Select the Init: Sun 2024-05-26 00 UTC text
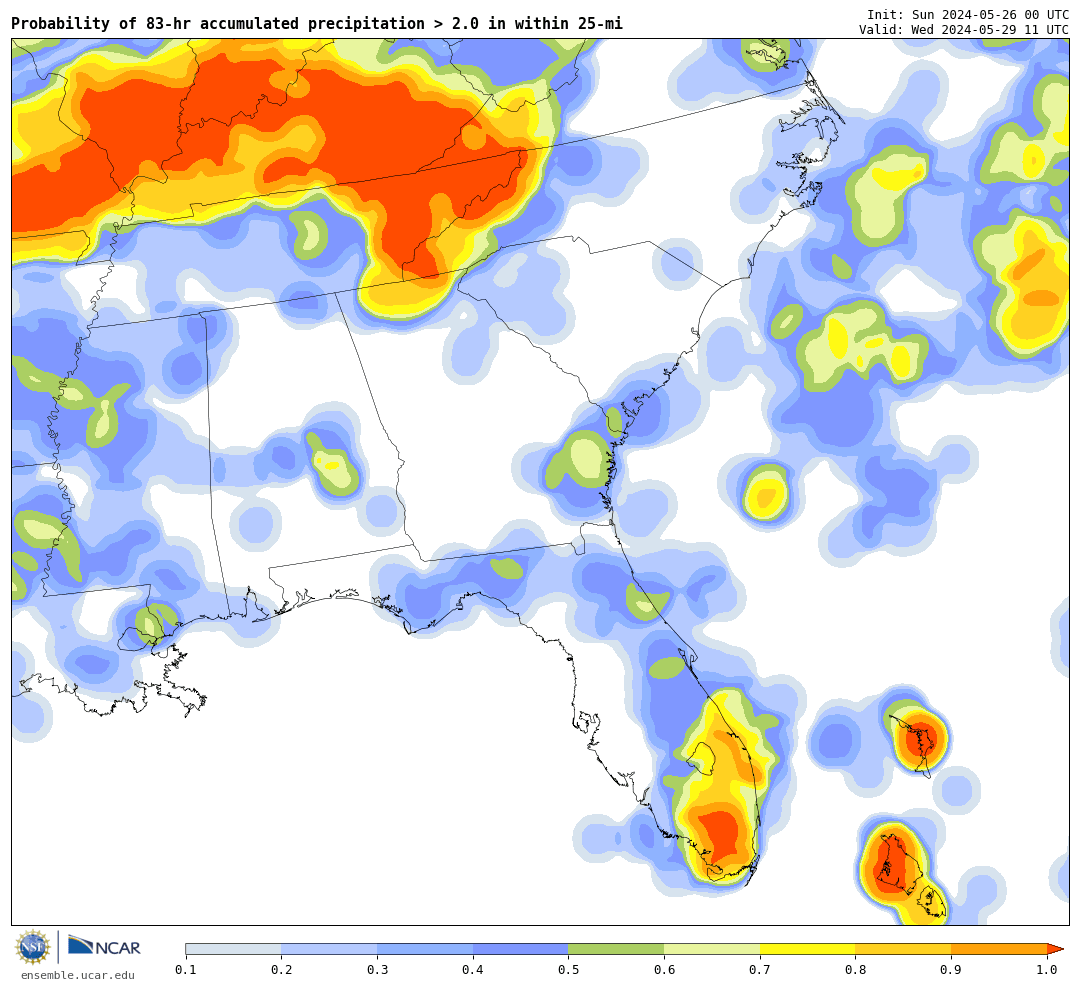The image size is (1080, 988). 968,14
